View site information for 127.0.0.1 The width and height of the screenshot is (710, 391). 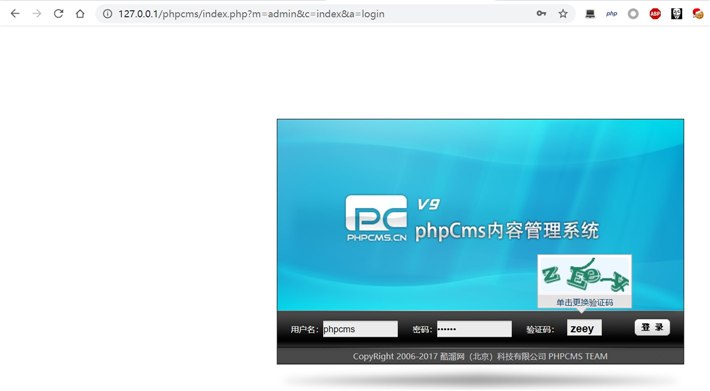(x=107, y=14)
